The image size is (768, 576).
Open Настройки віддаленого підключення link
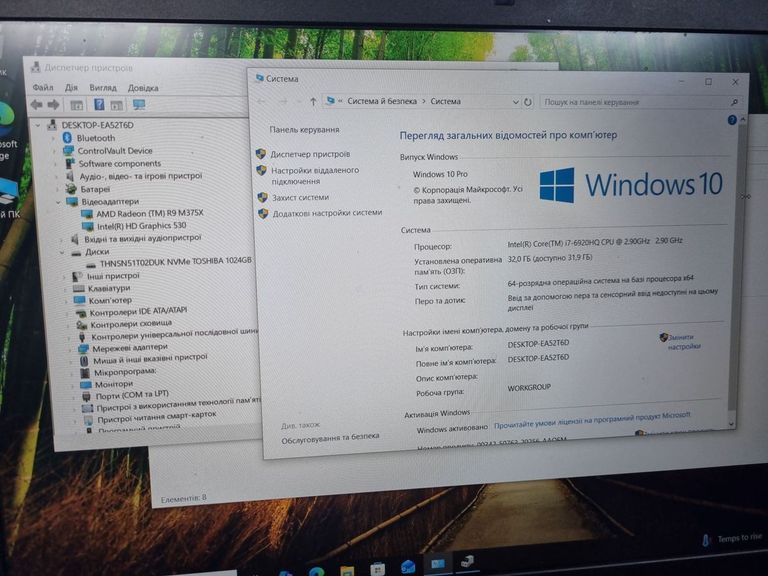[x=315, y=175]
